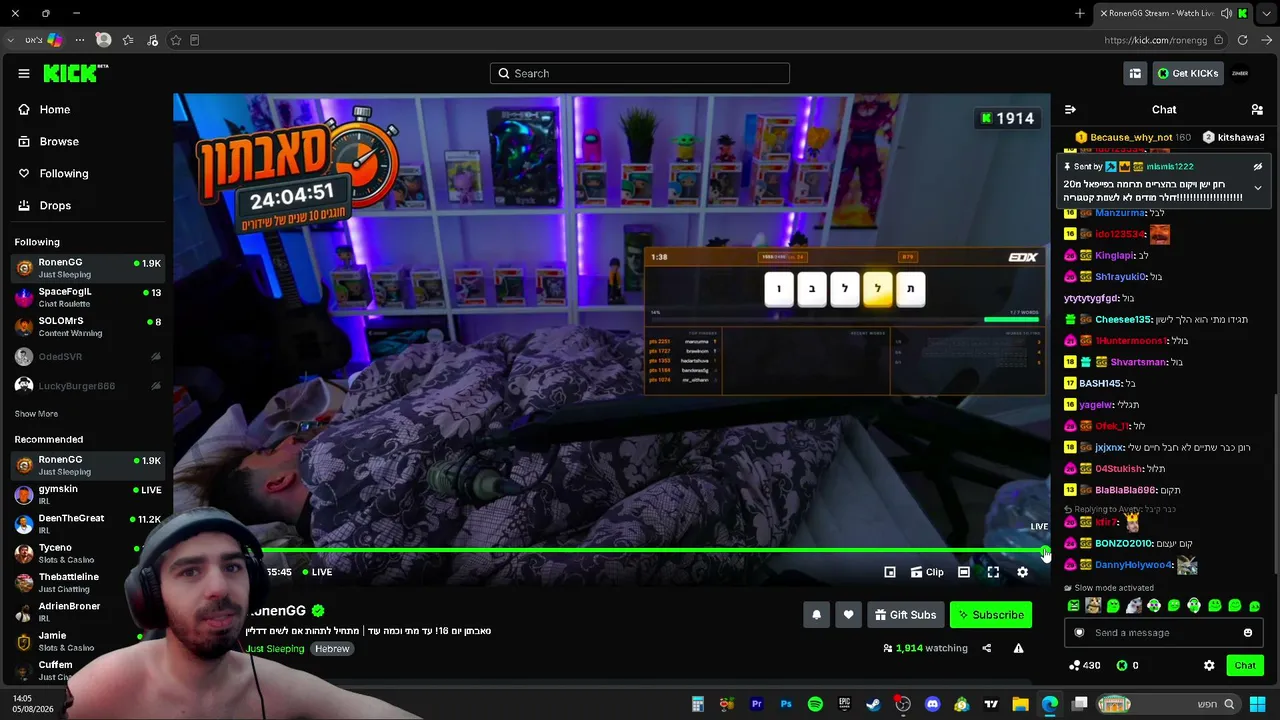The width and height of the screenshot is (1280, 720).
Task: Click the Get KICKs button
Action: pos(1187,73)
